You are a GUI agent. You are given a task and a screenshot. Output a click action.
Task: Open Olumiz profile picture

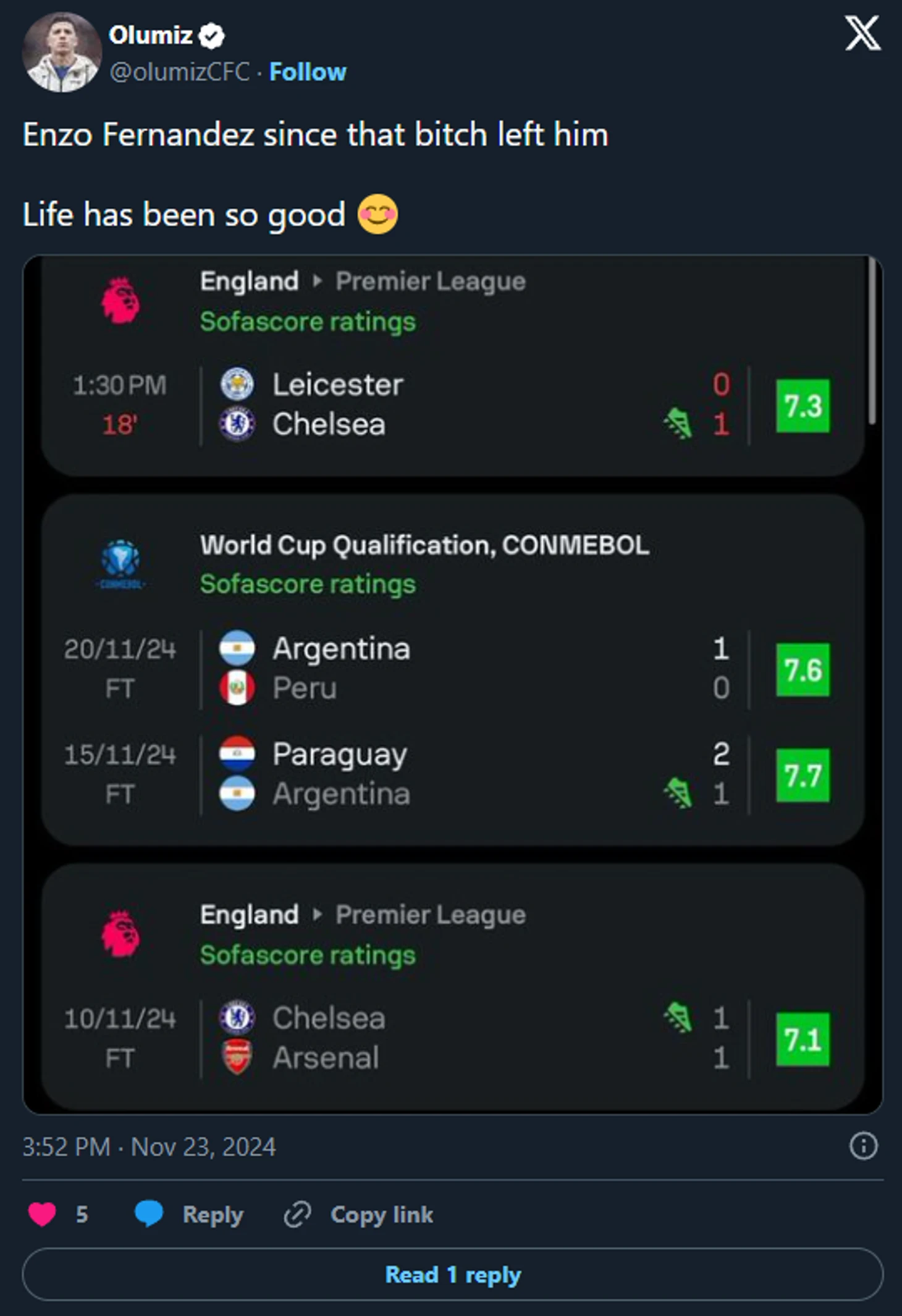tap(62, 52)
